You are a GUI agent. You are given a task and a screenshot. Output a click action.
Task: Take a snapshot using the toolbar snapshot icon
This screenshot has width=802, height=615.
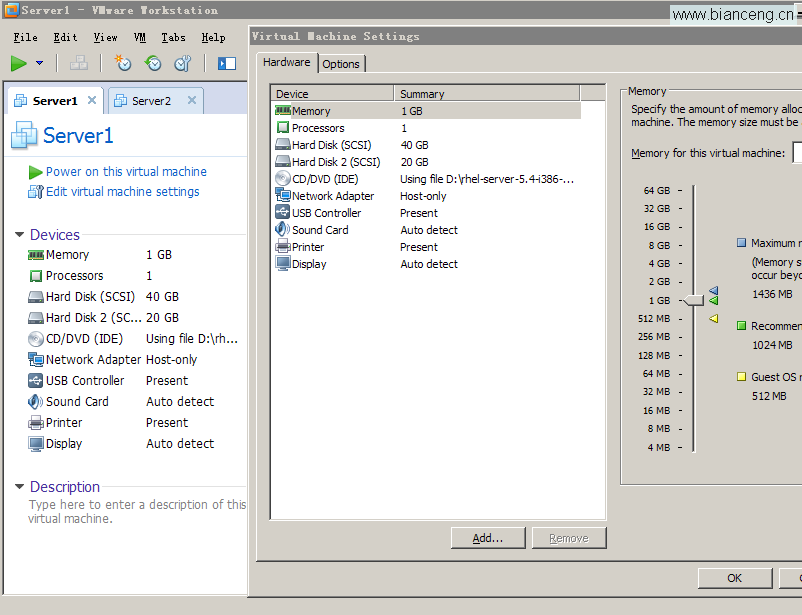123,63
